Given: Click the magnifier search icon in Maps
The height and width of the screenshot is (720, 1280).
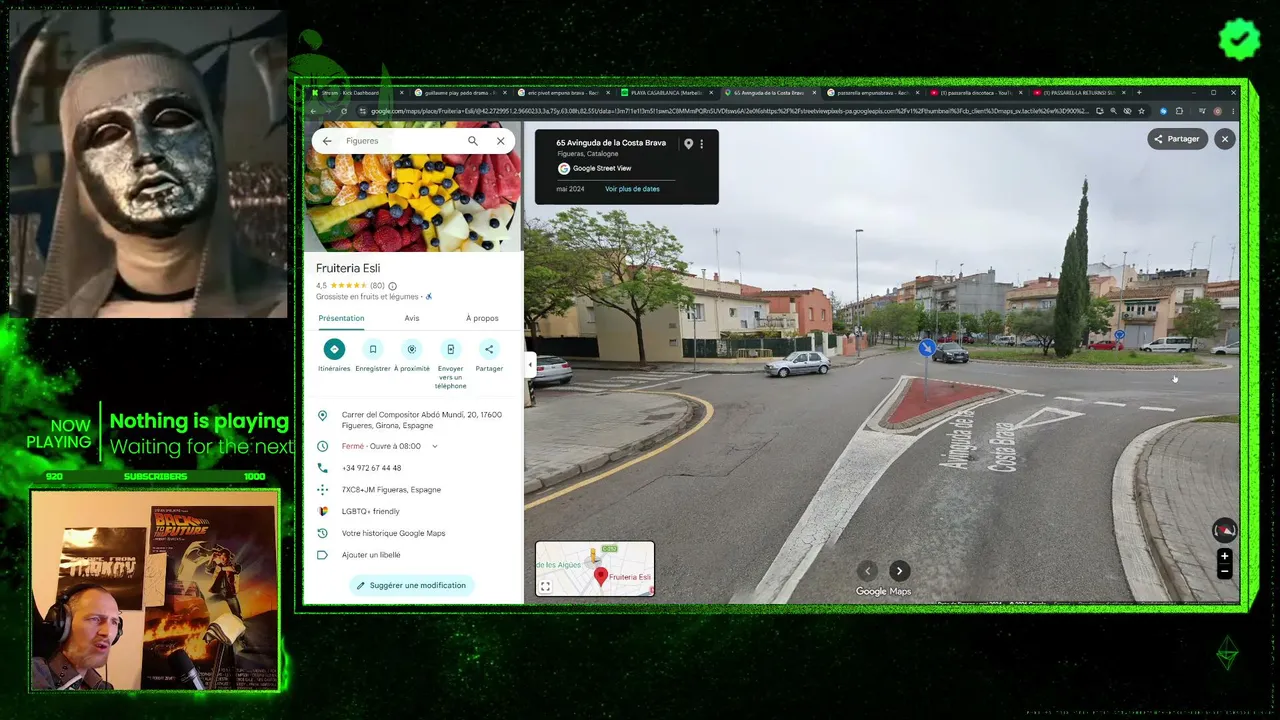Looking at the screenshot, I should [x=473, y=141].
